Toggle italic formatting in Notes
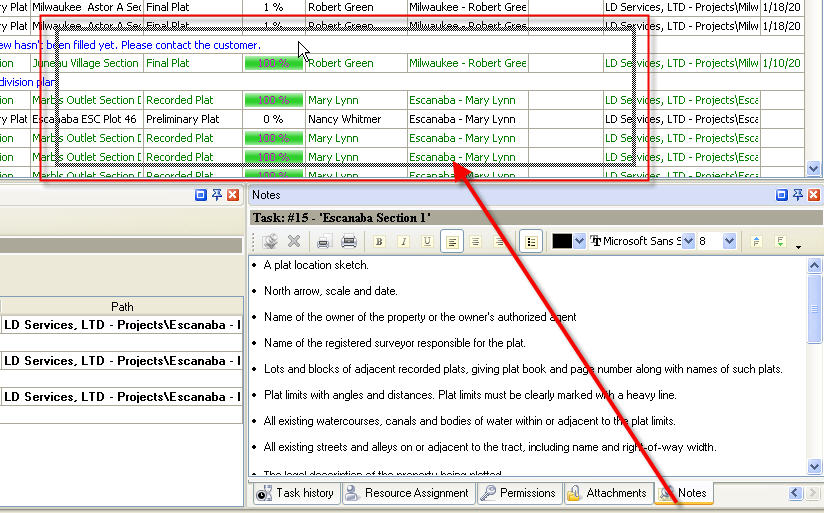Screen dimensions: 824x513 click(403, 241)
